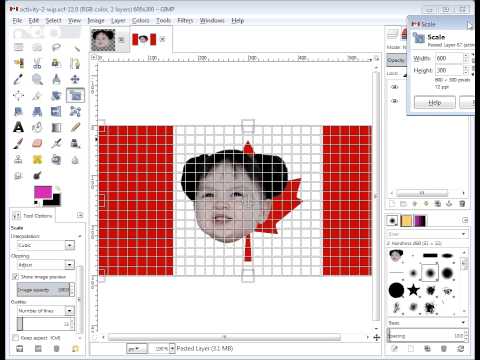Toggle visibility eye of top layer
Image resolution: width=480 pixels, height=360 pixels.
pyautogui.click(x=395, y=87)
